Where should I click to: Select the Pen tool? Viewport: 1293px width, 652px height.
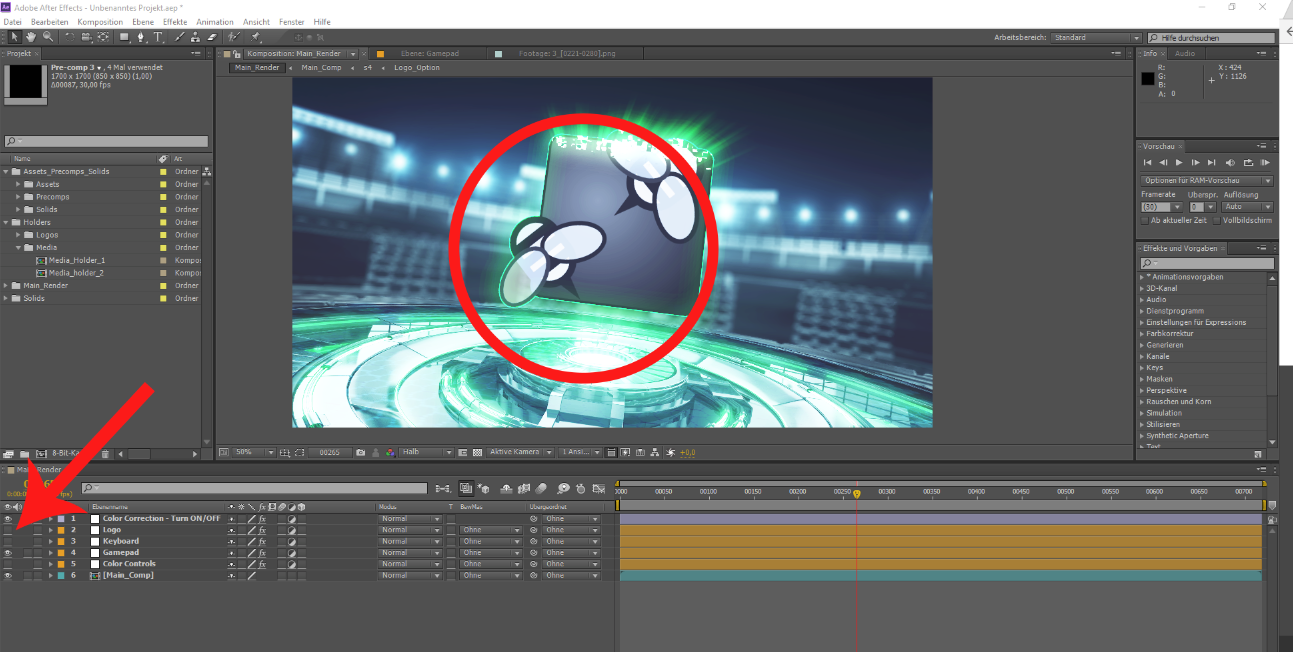click(x=141, y=37)
